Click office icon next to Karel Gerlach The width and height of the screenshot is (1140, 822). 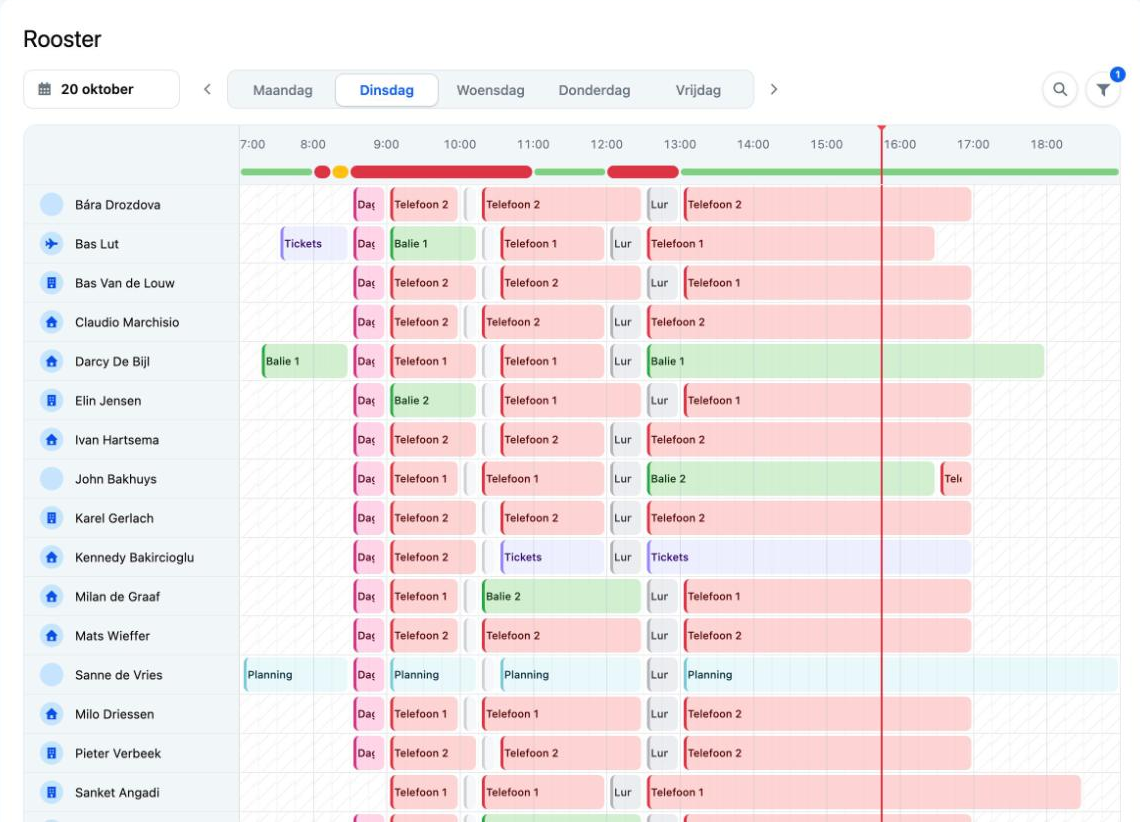pos(52,518)
